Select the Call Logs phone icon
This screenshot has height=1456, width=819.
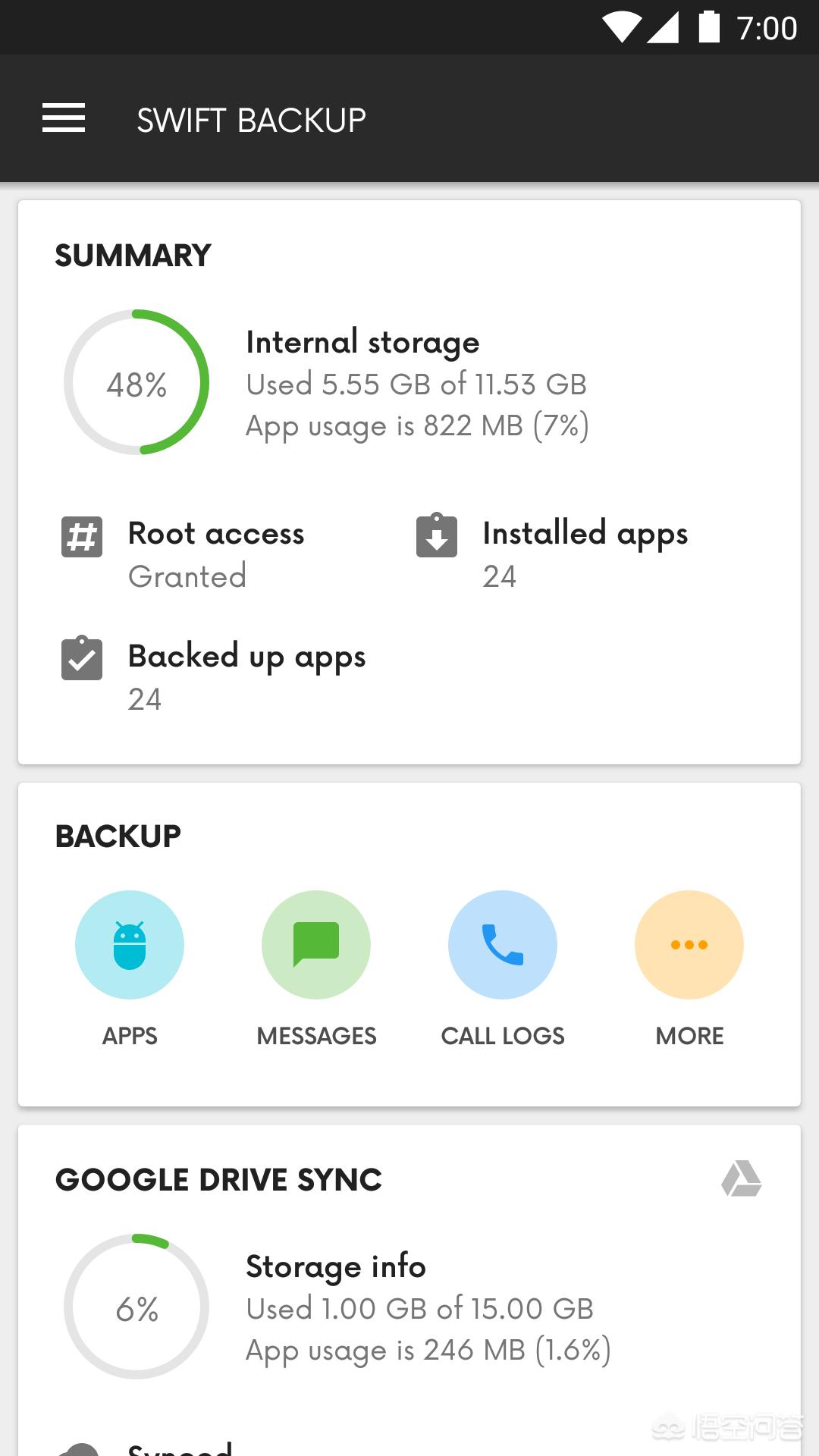[503, 945]
